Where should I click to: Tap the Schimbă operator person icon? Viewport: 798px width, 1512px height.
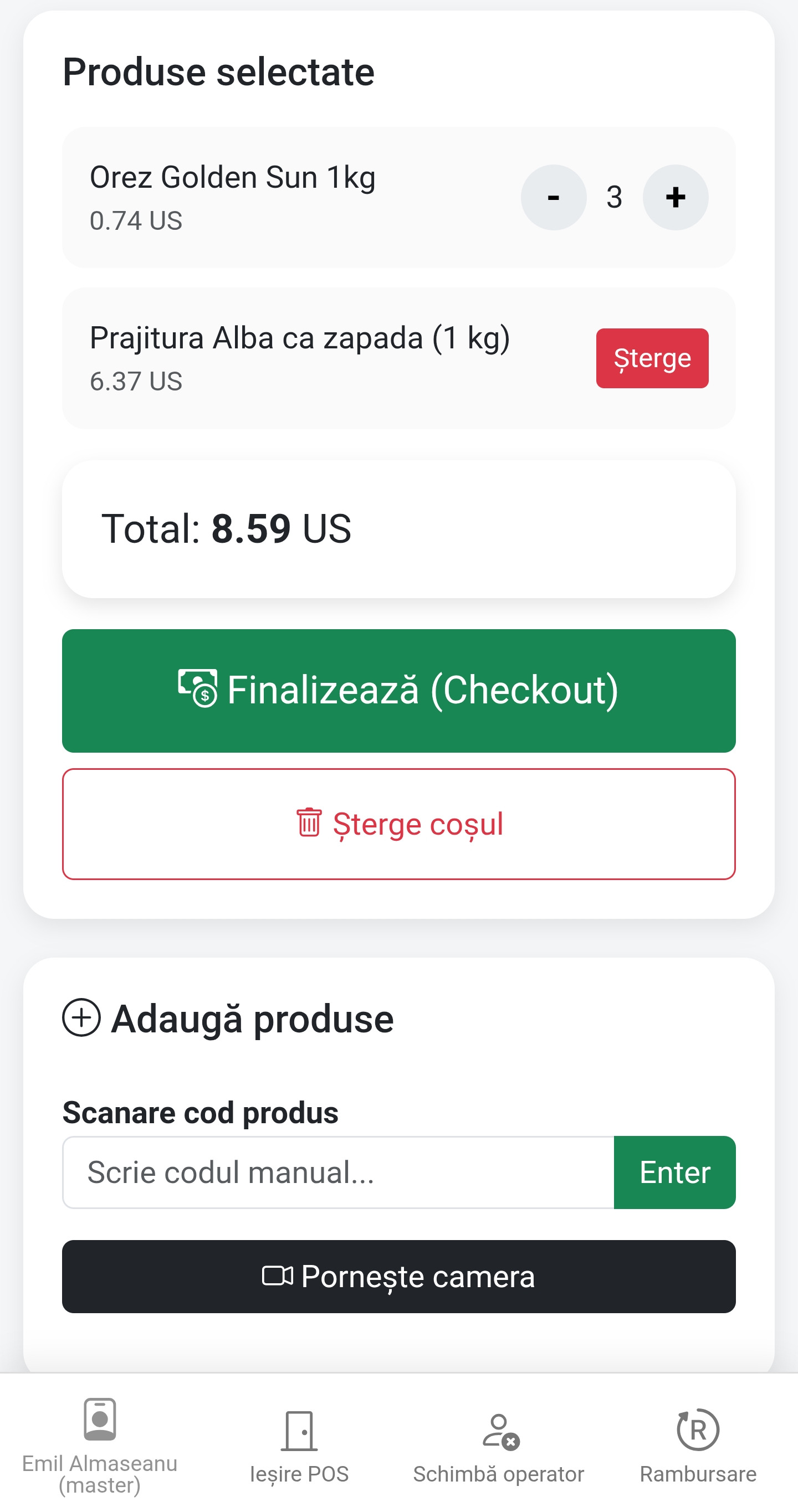500,1431
